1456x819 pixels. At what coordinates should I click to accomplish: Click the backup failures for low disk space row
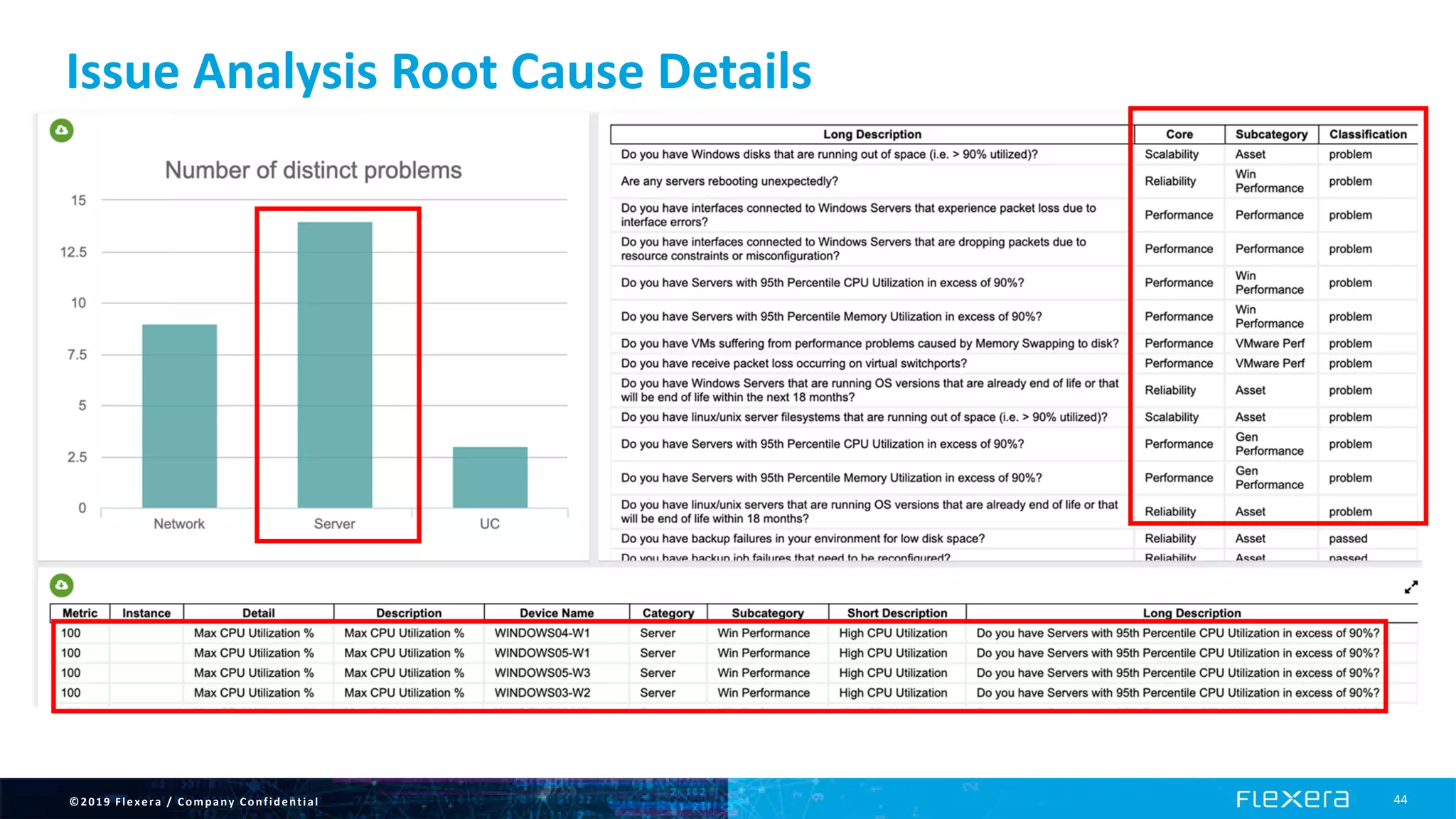(x=1014, y=539)
